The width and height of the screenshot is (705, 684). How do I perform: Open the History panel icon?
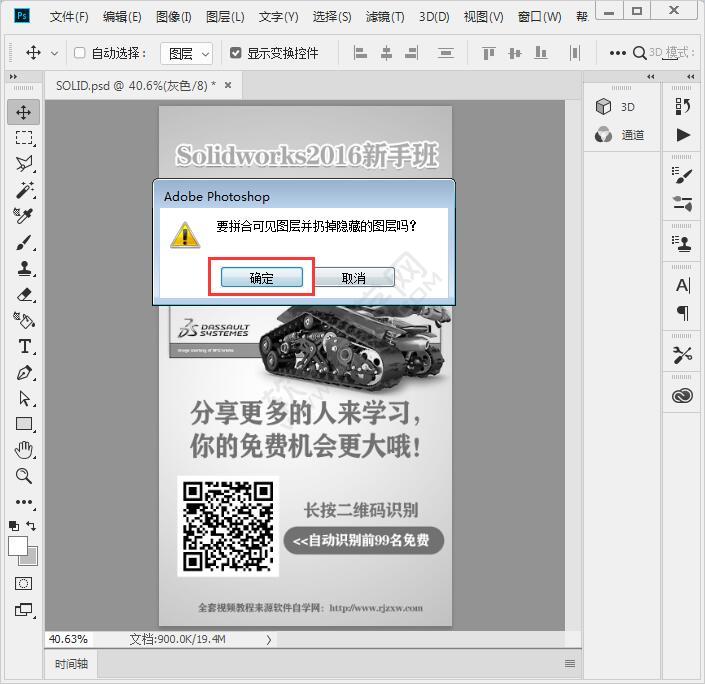[x=683, y=106]
